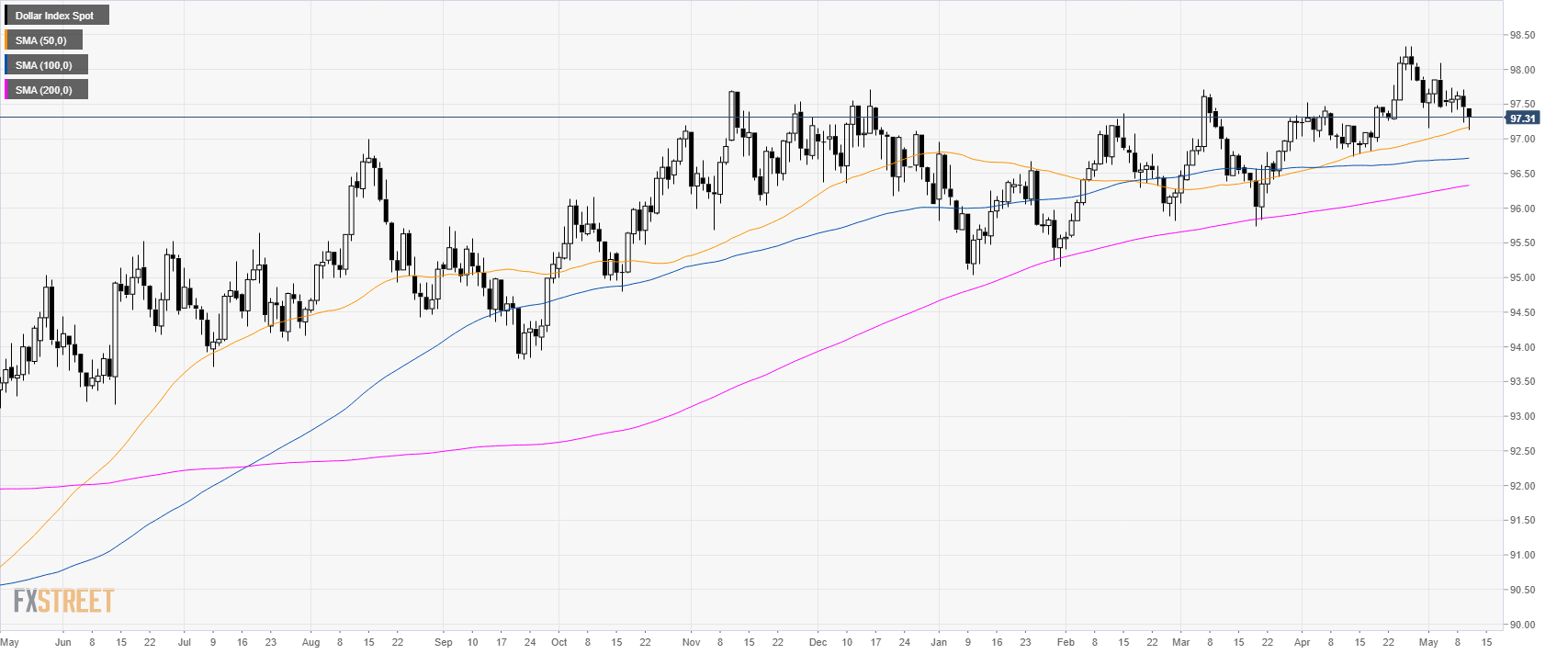Select the Aug label on time axis
The image size is (1568, 654).
coord(310,642)
